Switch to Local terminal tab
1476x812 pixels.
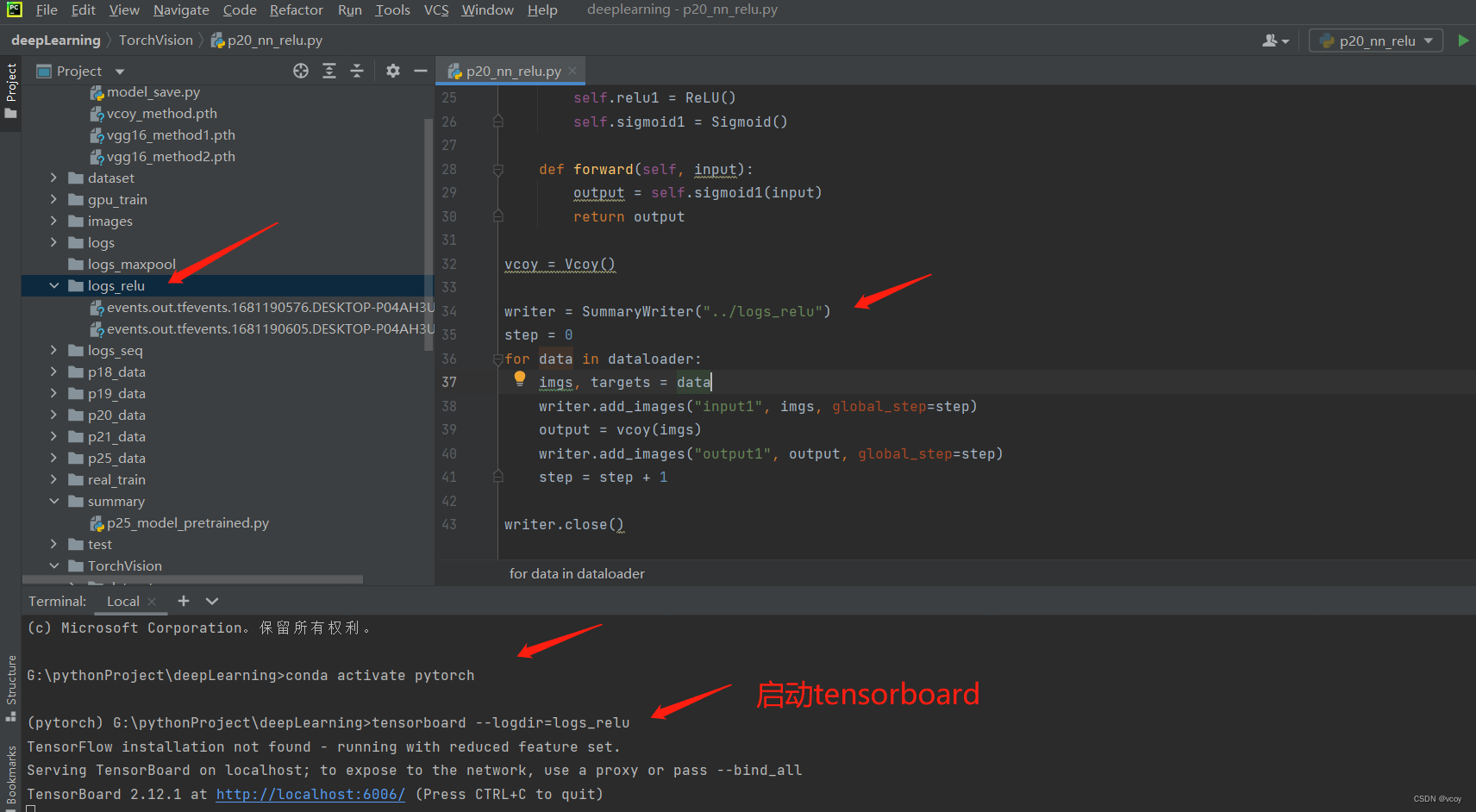pyautogui.click(x=123, y=601)
